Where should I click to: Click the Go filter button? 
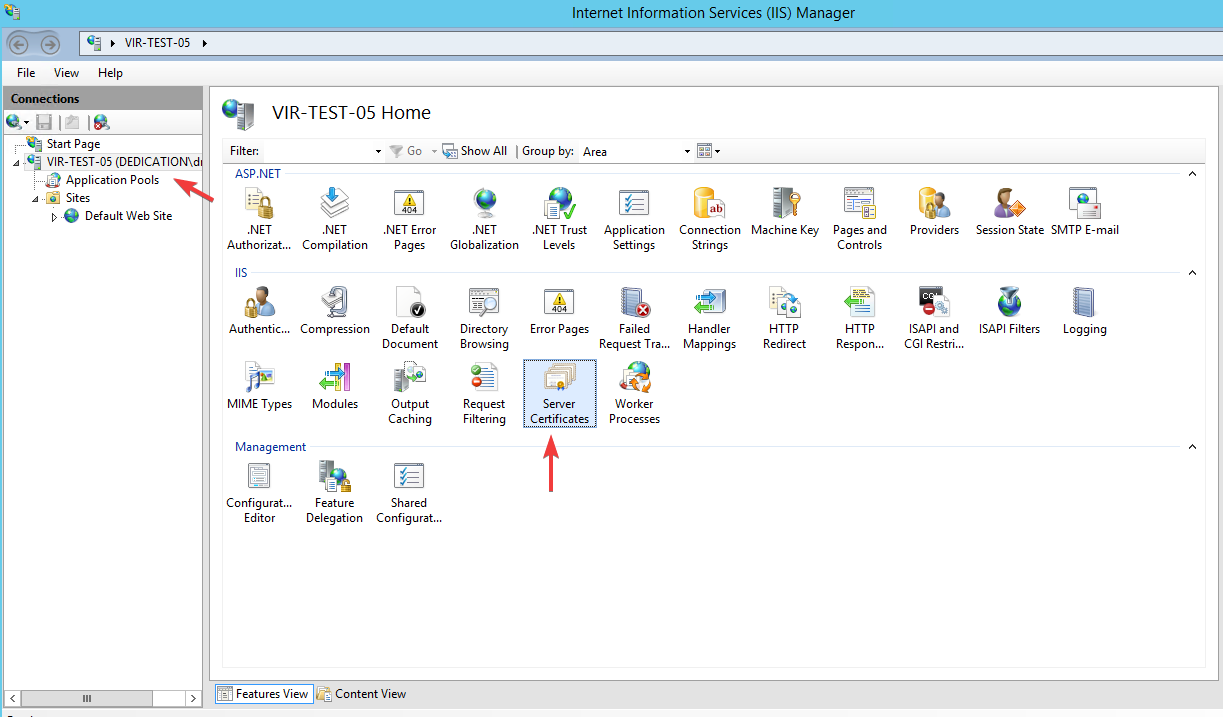coord(406,151)
